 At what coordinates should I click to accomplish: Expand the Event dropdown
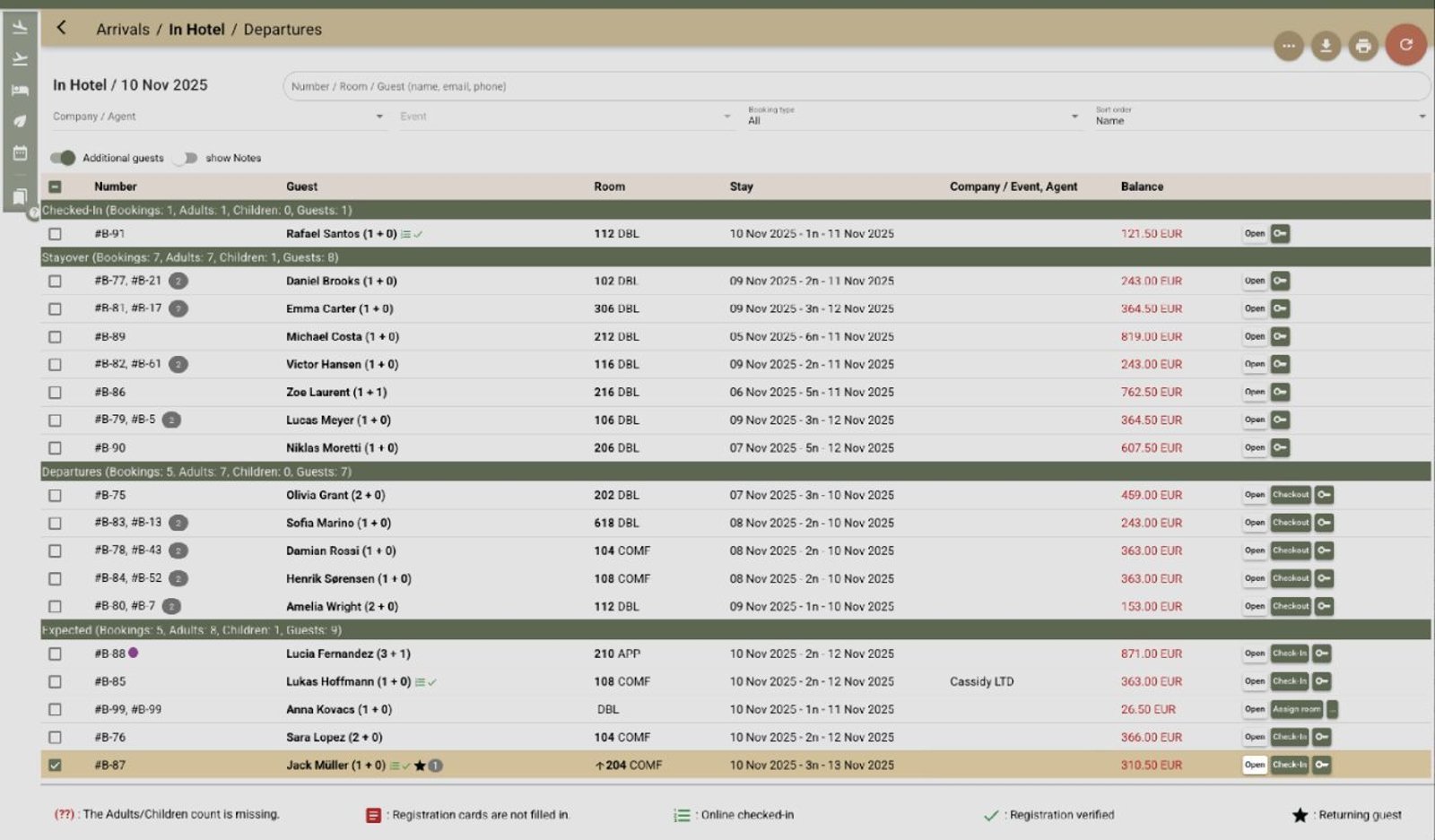tap(566, 117)
